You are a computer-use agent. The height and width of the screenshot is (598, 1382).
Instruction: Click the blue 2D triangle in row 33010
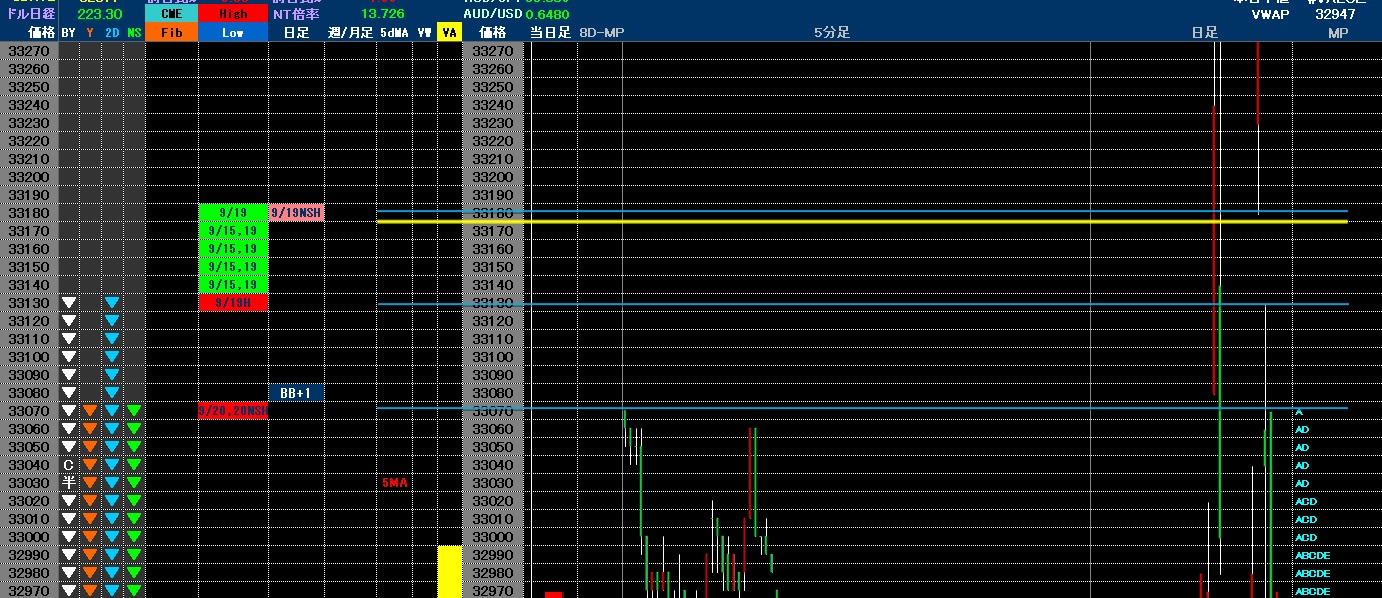coord(112,519)
